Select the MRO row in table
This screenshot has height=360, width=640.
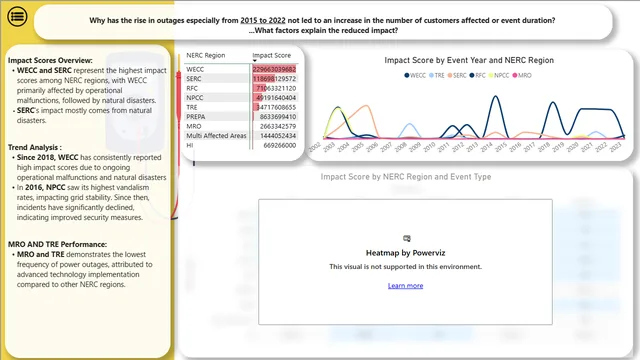click(x=241, y=126)
